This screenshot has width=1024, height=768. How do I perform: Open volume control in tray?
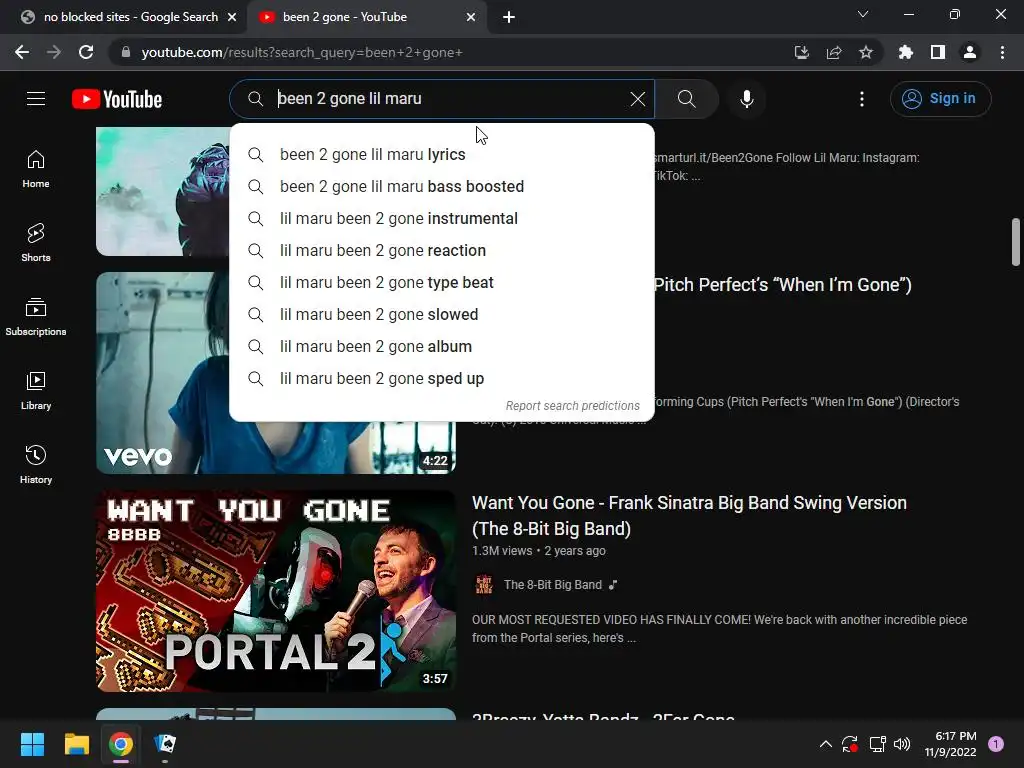pyautogui.click(x=902, y=744)
